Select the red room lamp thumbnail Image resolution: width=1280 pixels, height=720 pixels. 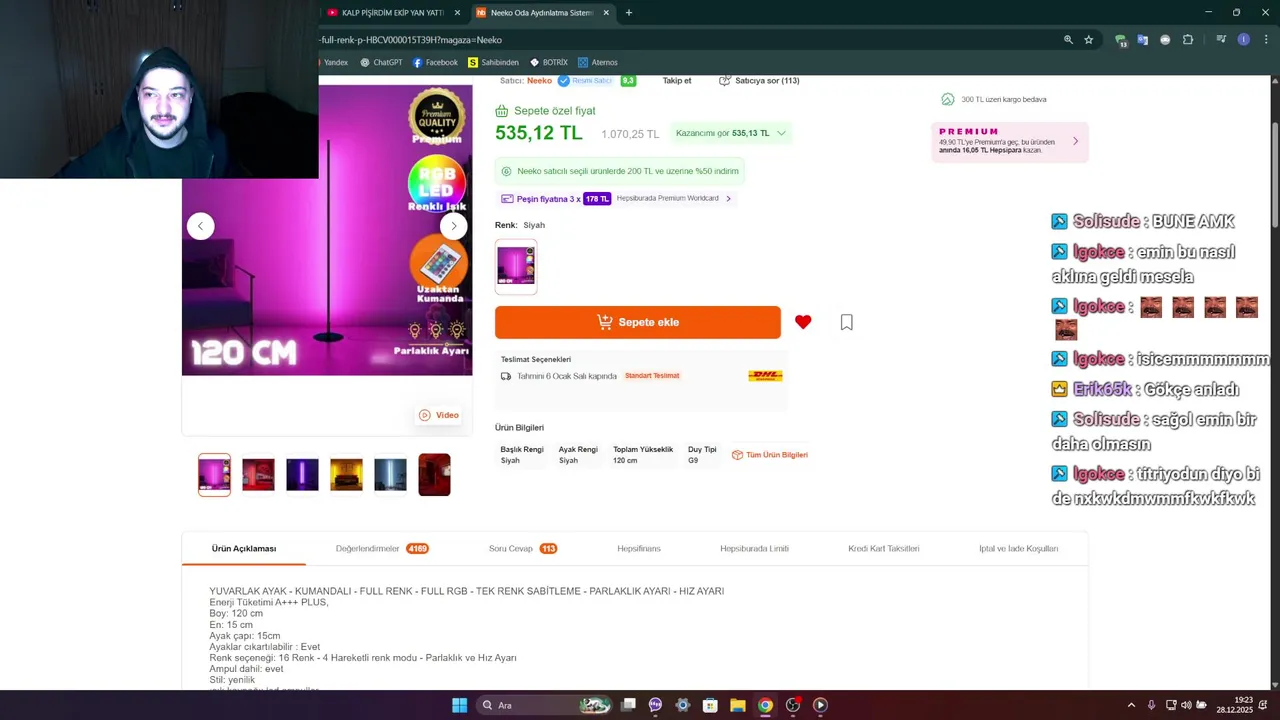[x=258, y=475]
